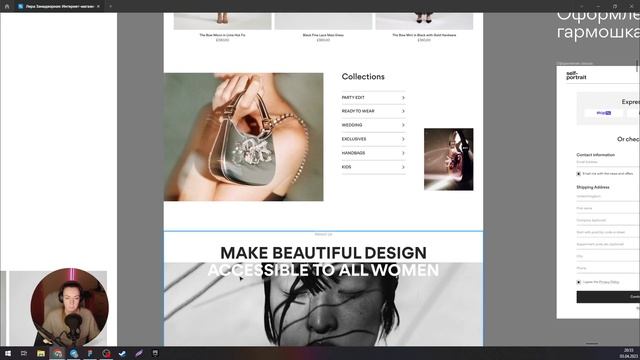Click the Phone input field
The image size is (640, 360).
(608, 268)
